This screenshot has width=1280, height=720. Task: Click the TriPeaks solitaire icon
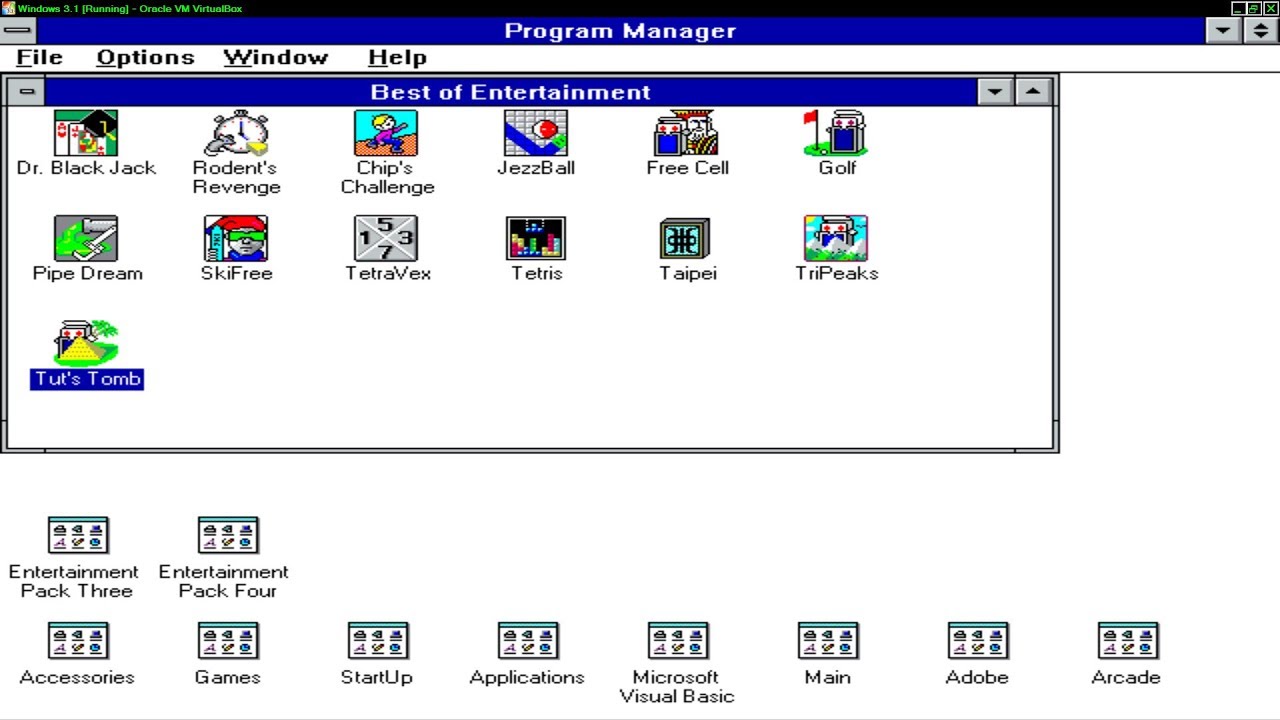(836, 239)
